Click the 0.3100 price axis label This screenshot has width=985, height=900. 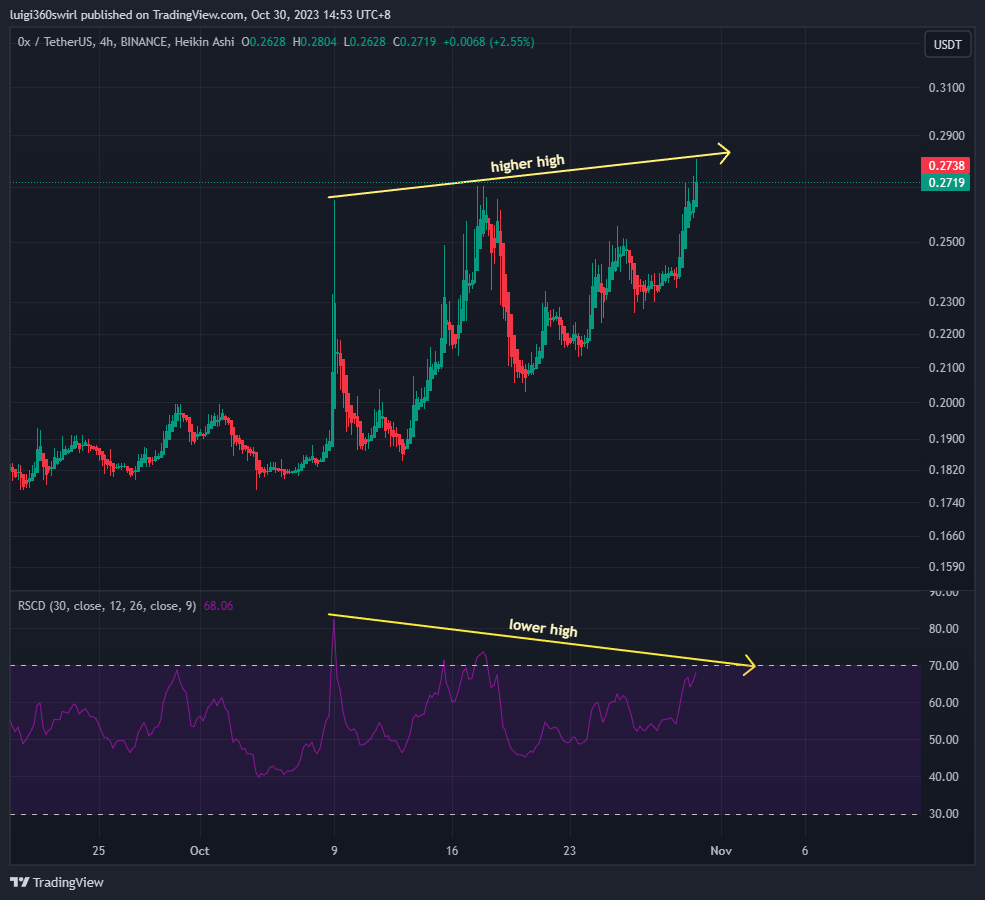point(947,88)
